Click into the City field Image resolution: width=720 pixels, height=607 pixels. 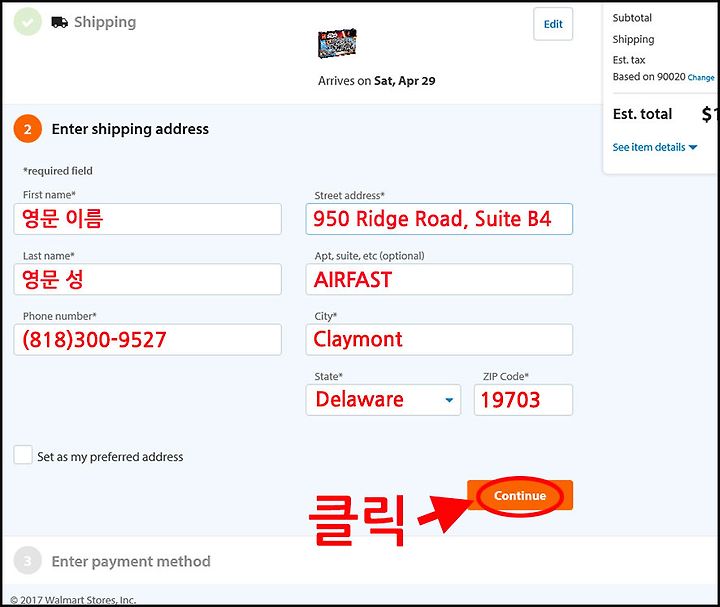click(439, 340)
